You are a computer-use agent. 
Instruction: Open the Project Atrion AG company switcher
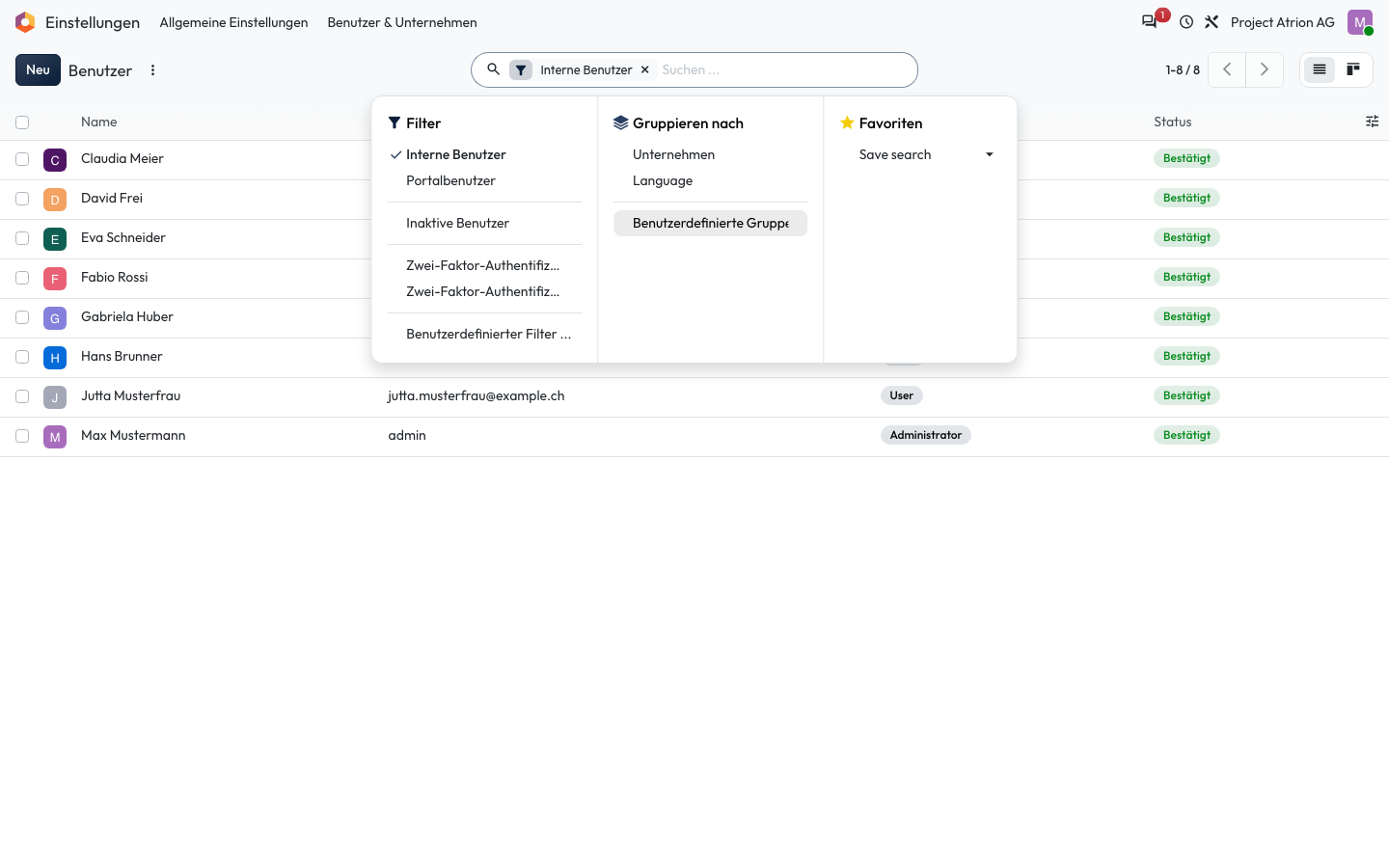tap(1283, 22)
